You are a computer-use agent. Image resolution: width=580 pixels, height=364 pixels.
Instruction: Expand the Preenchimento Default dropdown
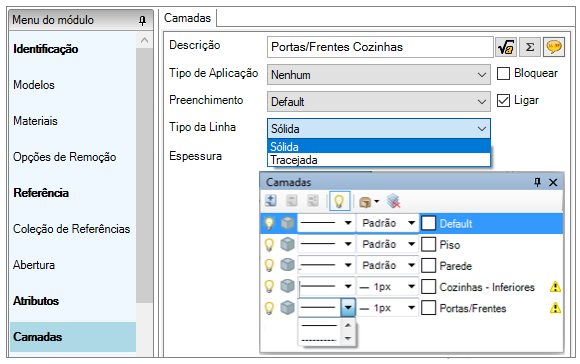(379, 102)
